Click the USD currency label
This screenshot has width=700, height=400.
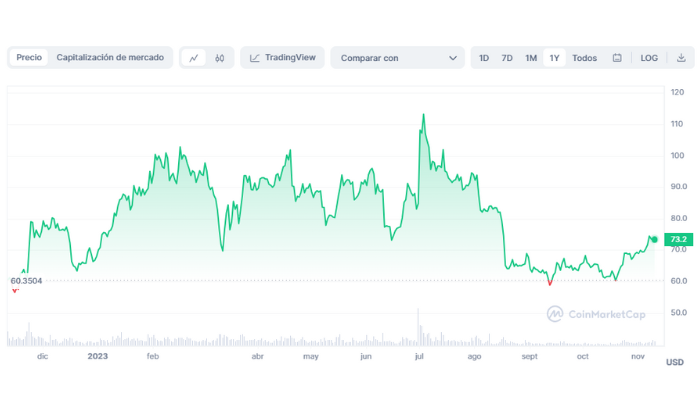pyautogui.click(x=675, y=362)
